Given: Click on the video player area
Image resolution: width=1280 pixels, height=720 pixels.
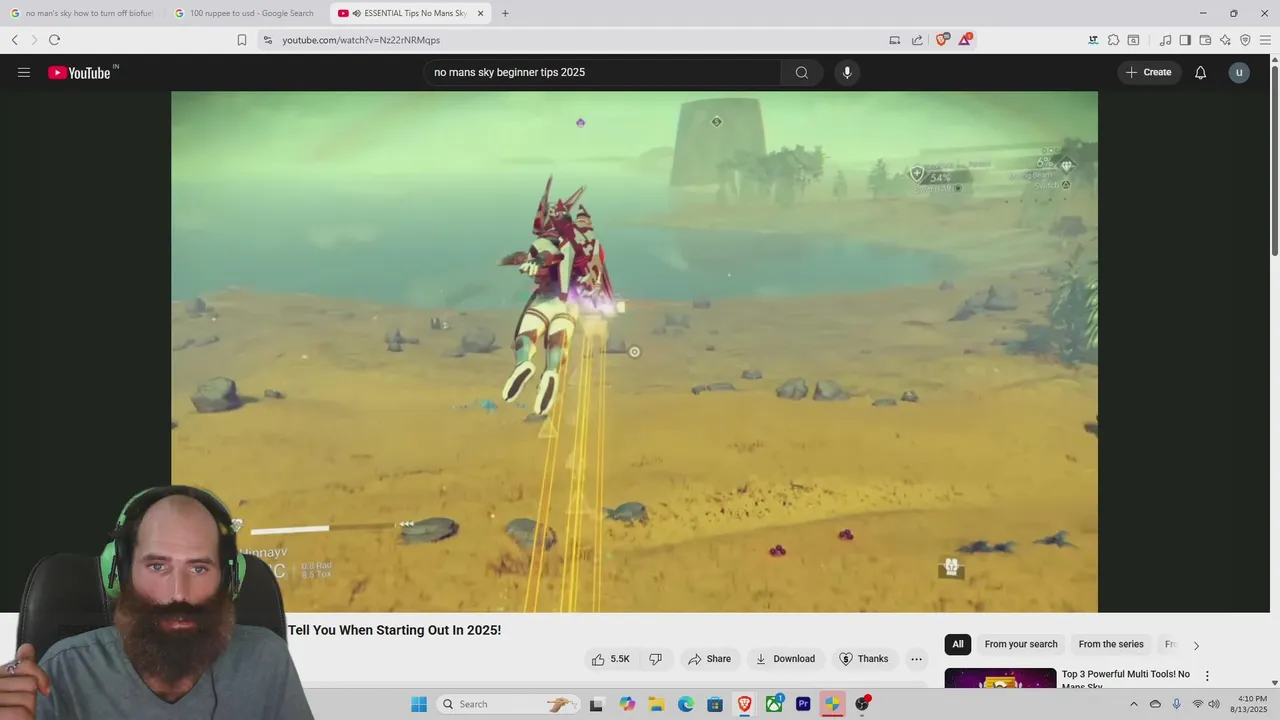Looking at the screenshot, I should [634, 352].
